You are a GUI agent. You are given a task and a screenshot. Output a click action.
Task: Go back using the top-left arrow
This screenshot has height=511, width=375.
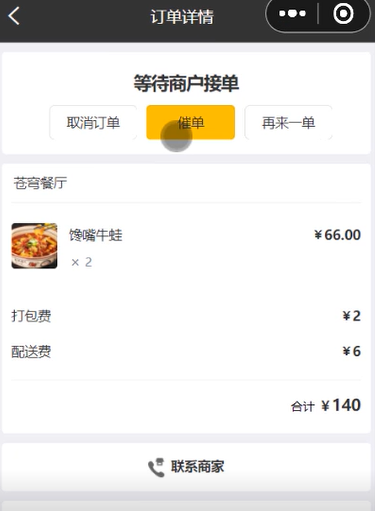(14, 16)
